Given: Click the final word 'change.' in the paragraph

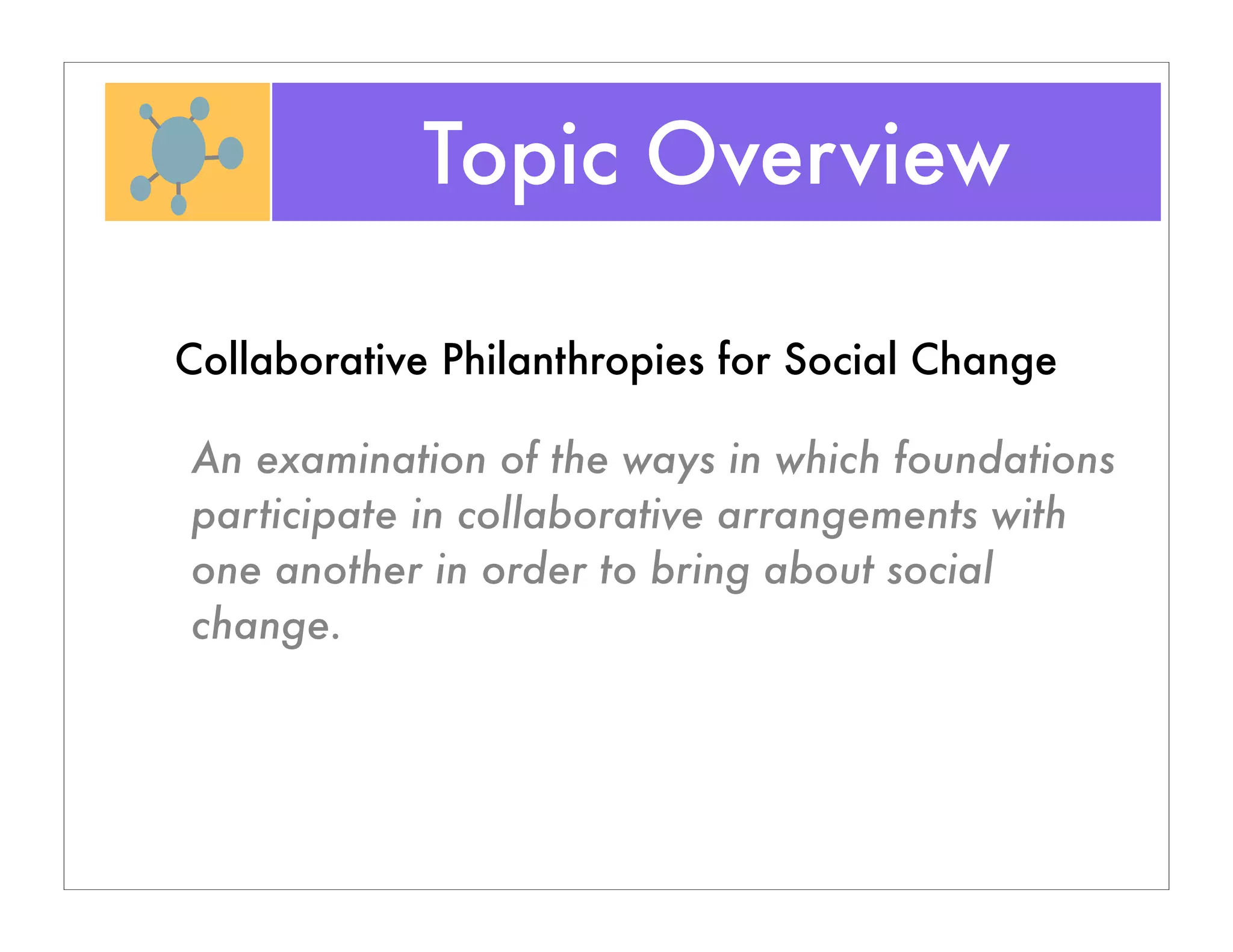Looking at the screenshot, I should [x=266, y=626].
